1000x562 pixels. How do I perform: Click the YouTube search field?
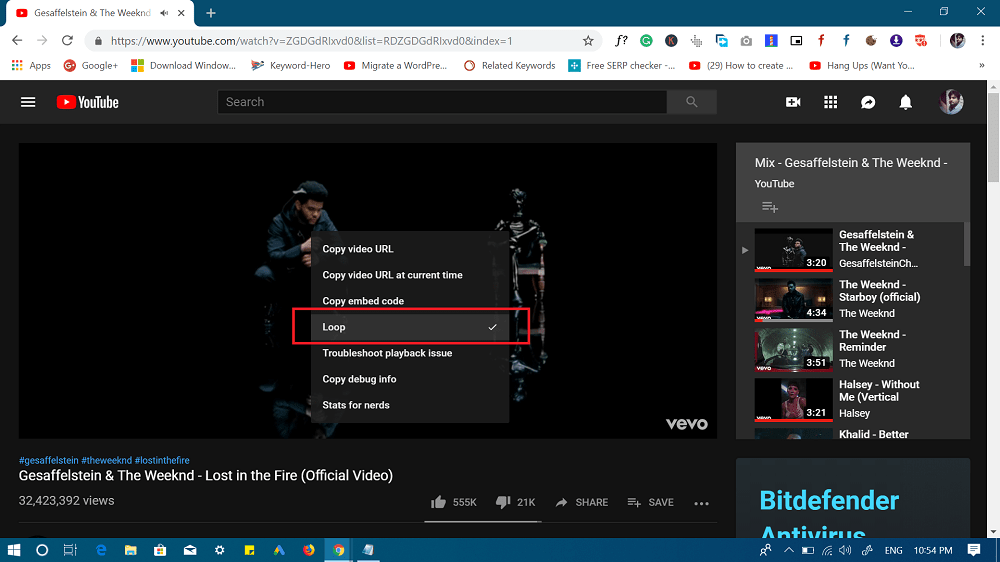pyautogui.click(x=442, y=102)
